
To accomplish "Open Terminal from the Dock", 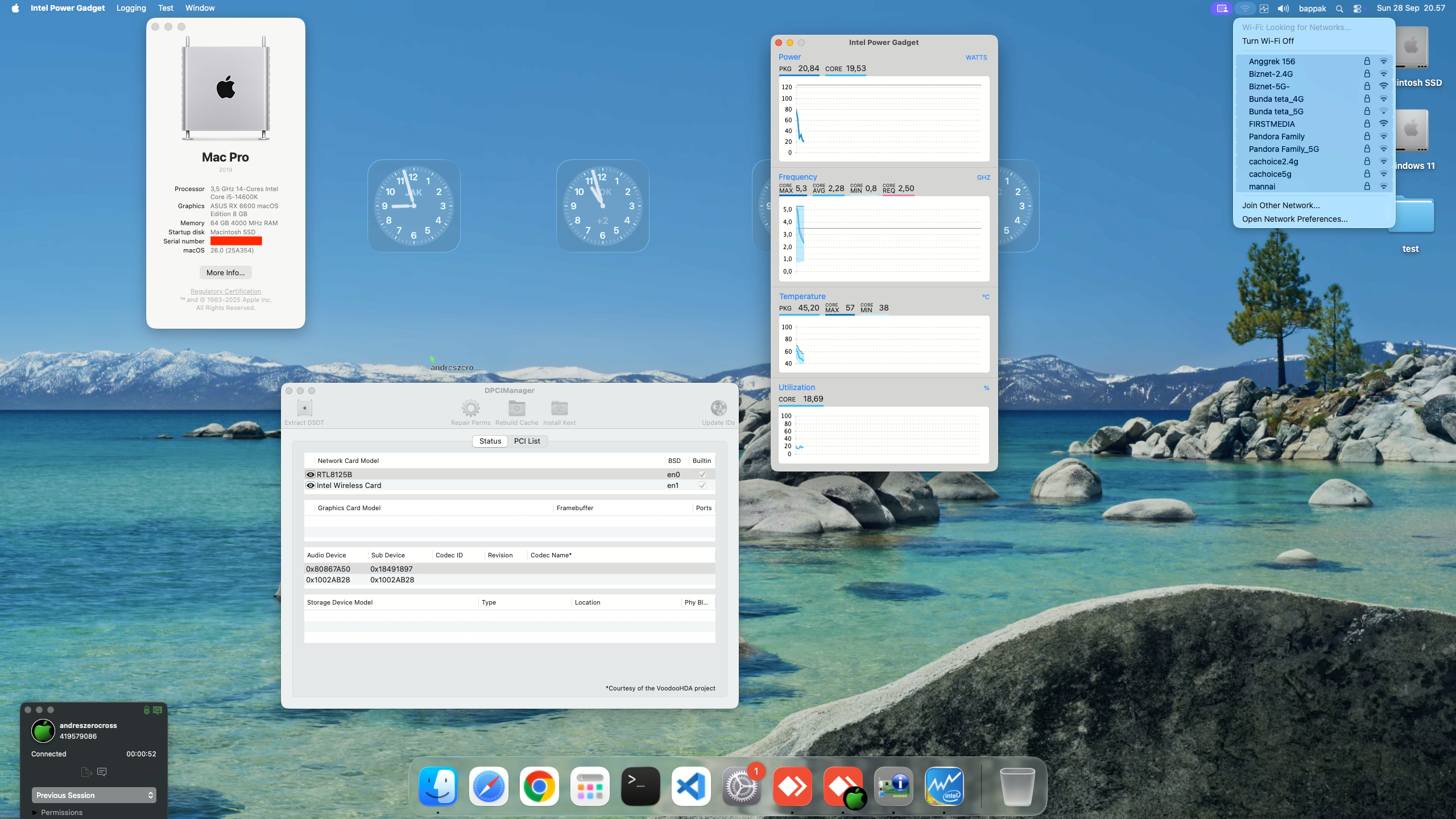I will click(640, 787).
